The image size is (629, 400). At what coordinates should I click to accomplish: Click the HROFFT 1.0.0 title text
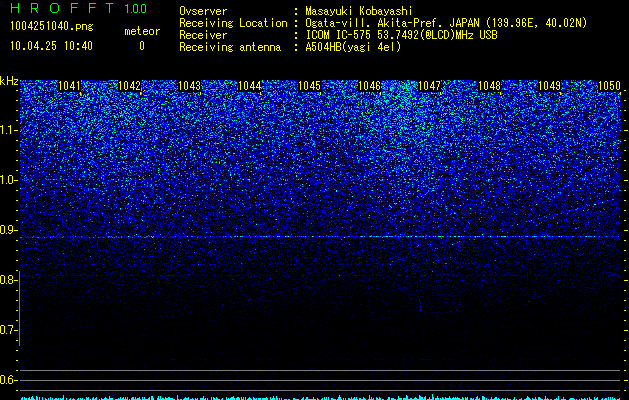pyautogui.click(x=78, y=8)
